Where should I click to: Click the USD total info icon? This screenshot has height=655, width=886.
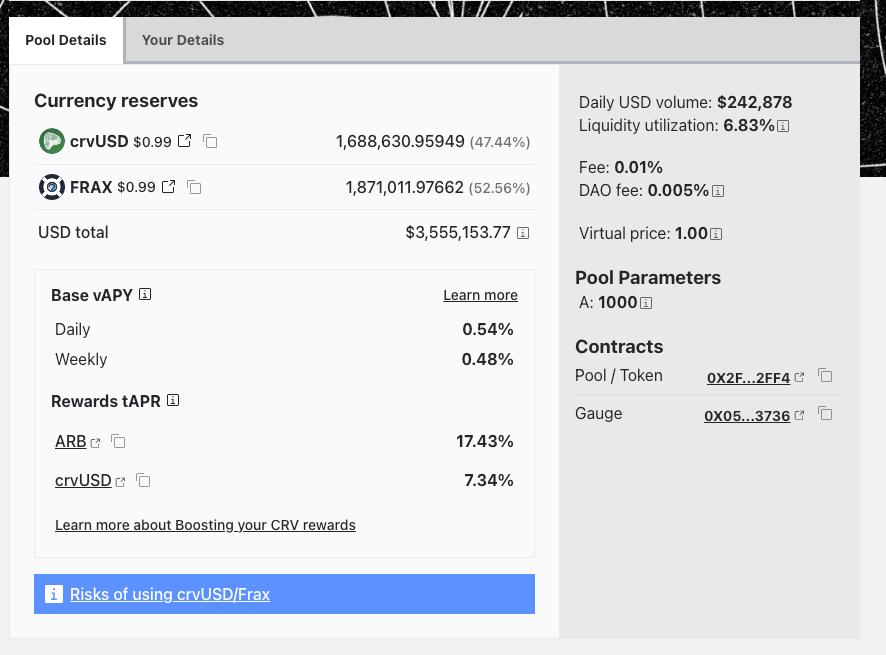click(522, 233)
